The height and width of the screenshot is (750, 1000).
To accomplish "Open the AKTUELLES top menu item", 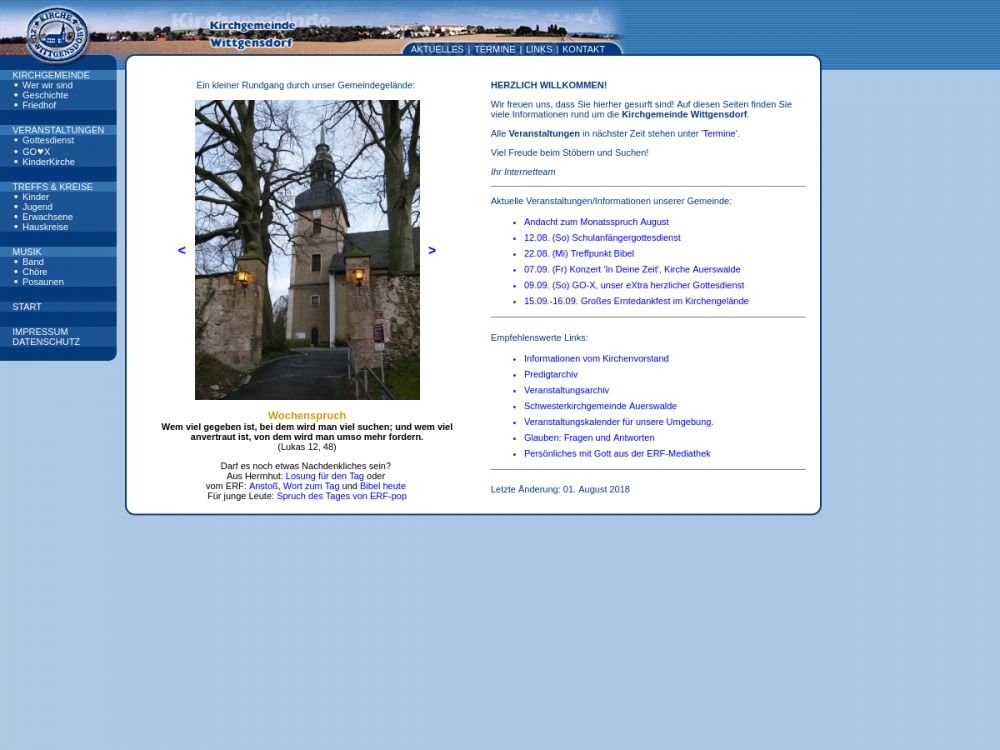I will 437,49.
